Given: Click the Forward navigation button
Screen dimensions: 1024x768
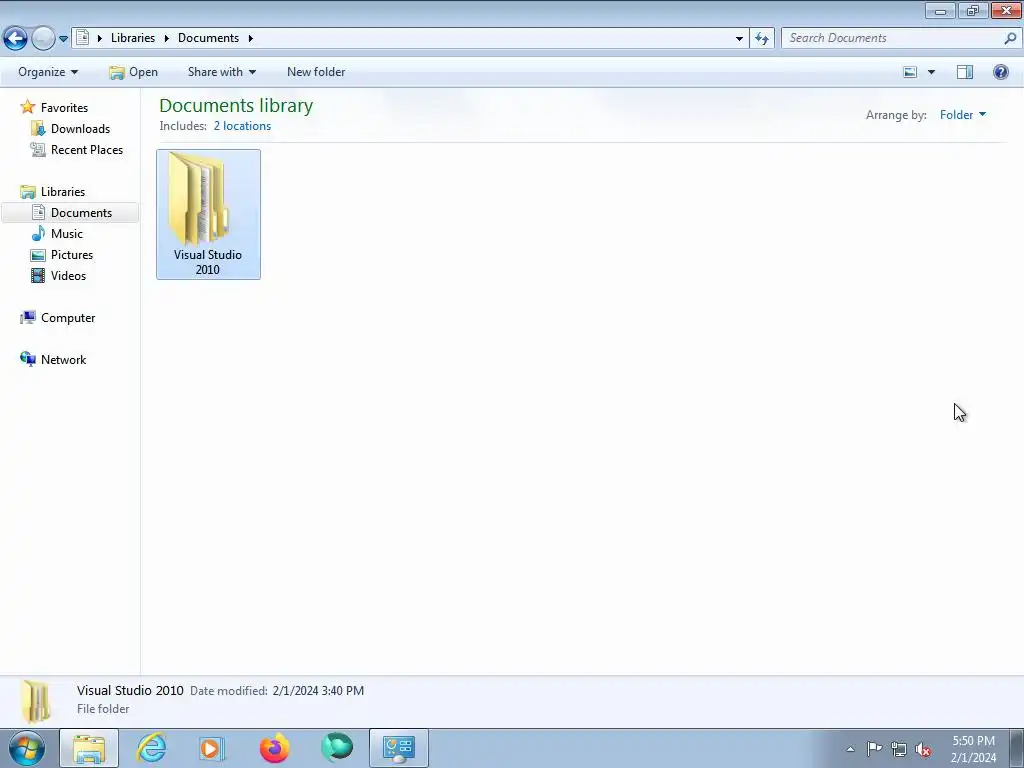Looking at the screenshot, I should click(43, 39).
